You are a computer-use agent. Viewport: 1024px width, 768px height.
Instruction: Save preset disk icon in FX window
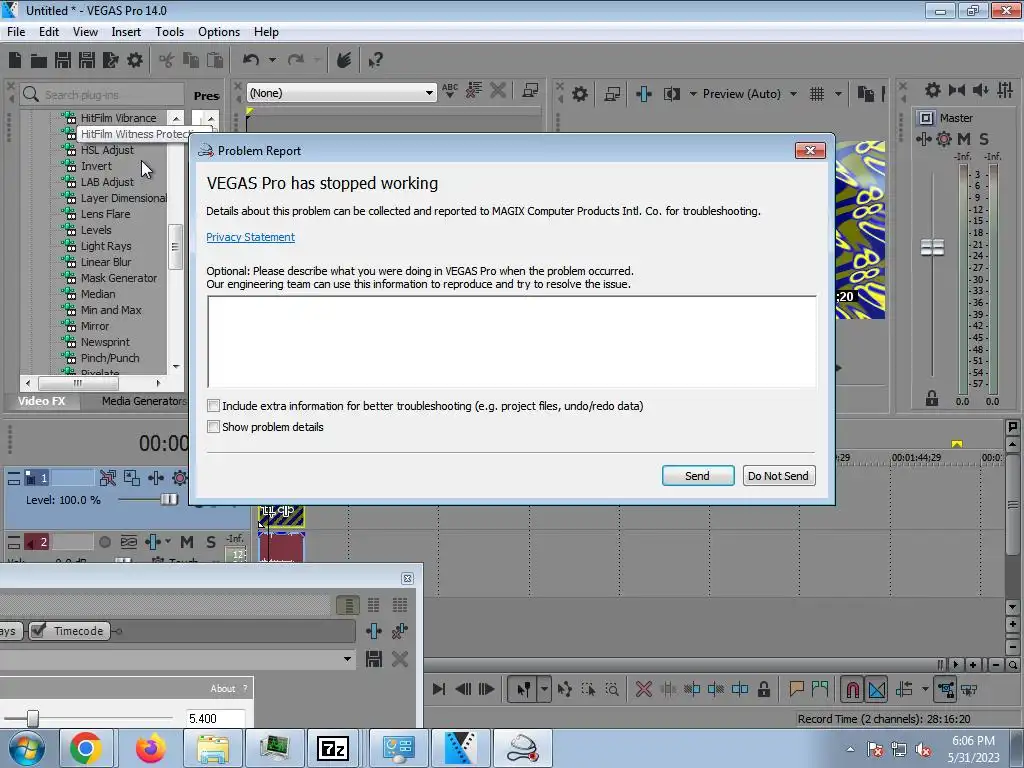(x=374, y=659)
